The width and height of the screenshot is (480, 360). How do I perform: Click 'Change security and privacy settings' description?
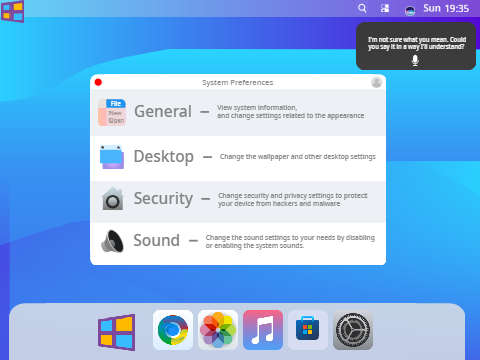tap(293, 199)
